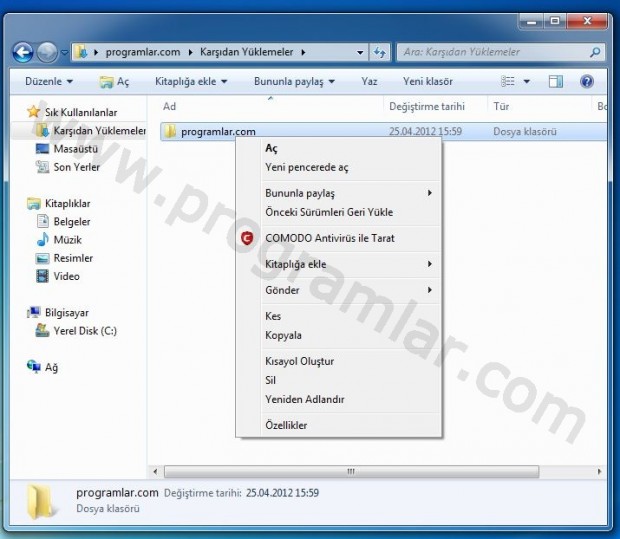Choose Sil from context menu

click(338, 380)
